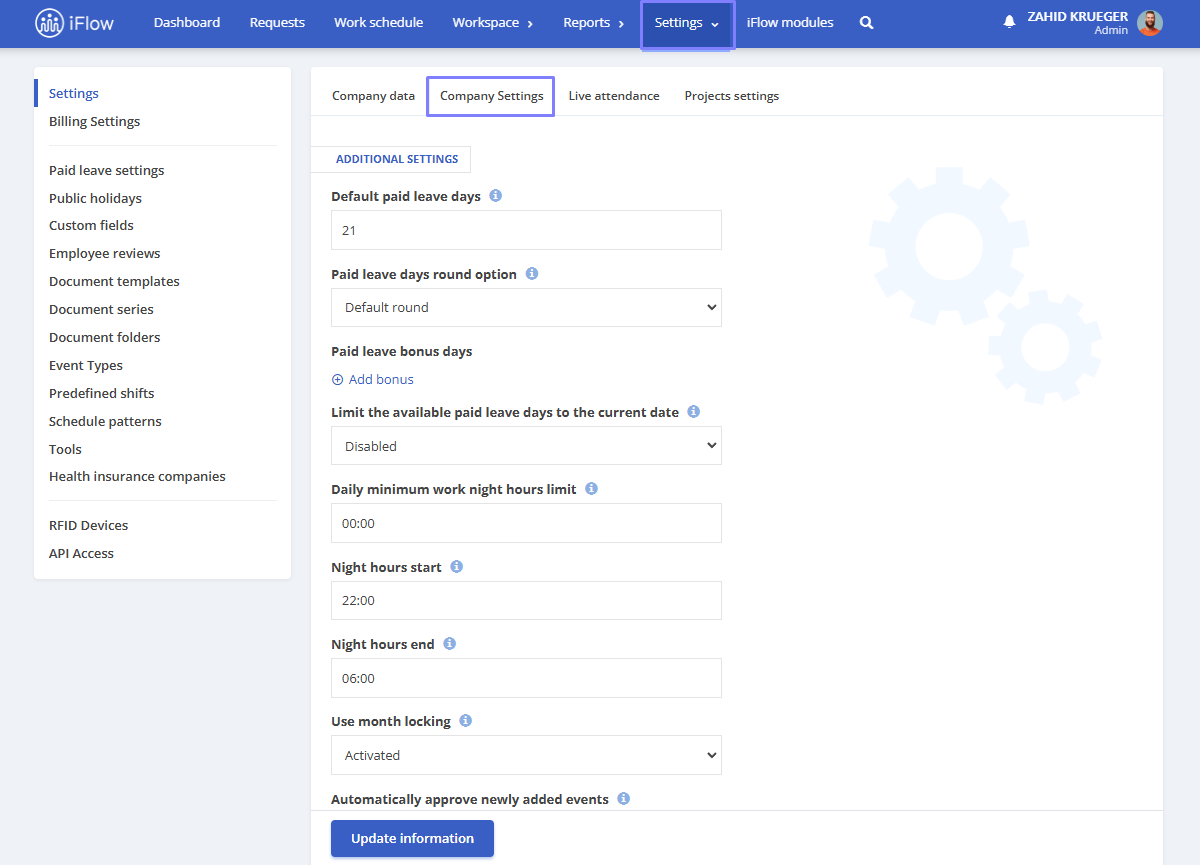
Task: Click info icon next to Default paid leave days
Action: pyautogui.click(x=496, y=196)
